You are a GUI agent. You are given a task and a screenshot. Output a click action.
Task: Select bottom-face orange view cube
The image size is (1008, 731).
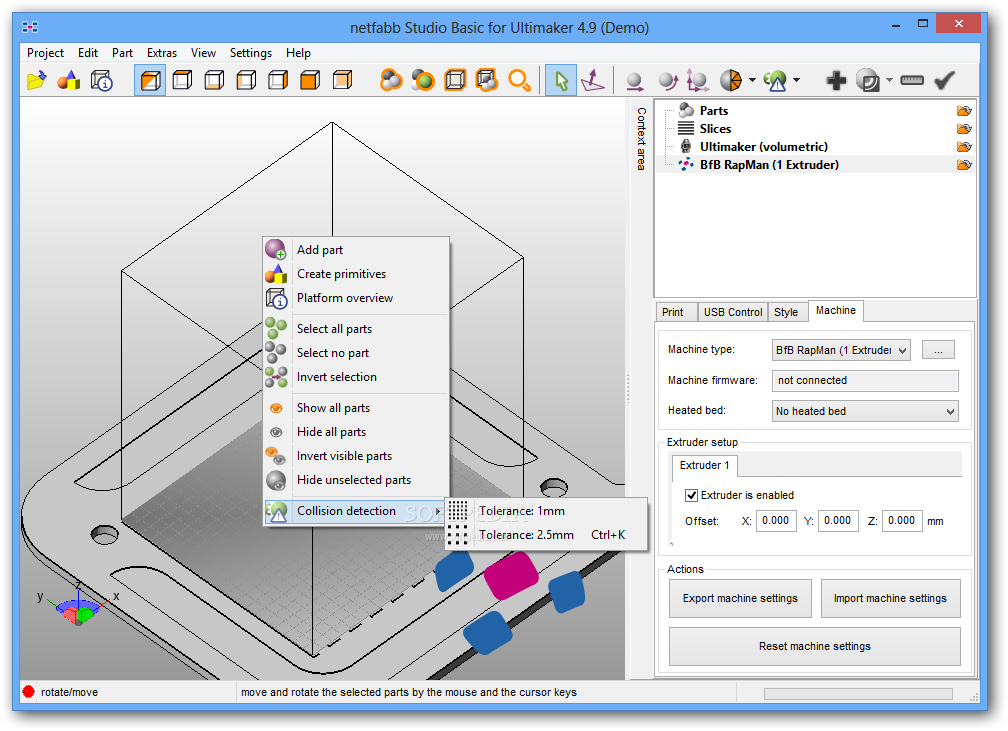tap(214, 80)
